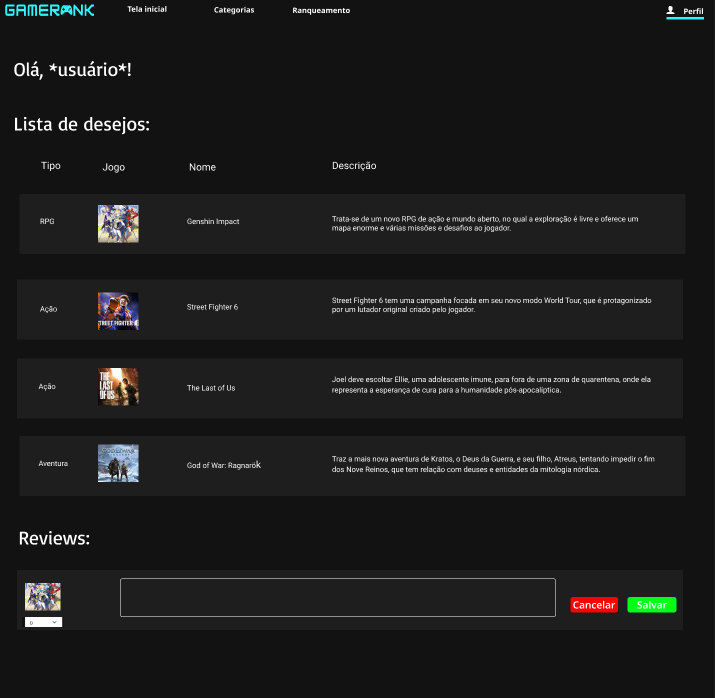Click "Ação" type in Street Fighter 6 row

point(48,309)
